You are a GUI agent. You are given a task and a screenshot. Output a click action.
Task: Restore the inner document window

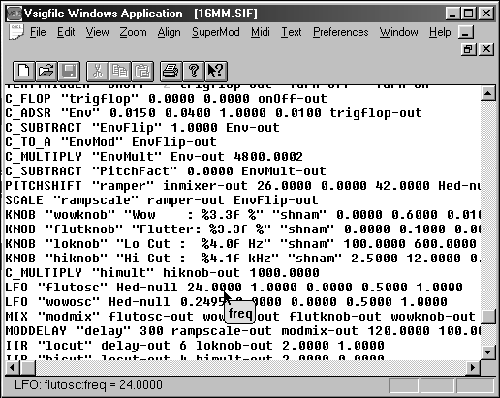[468, 49]
